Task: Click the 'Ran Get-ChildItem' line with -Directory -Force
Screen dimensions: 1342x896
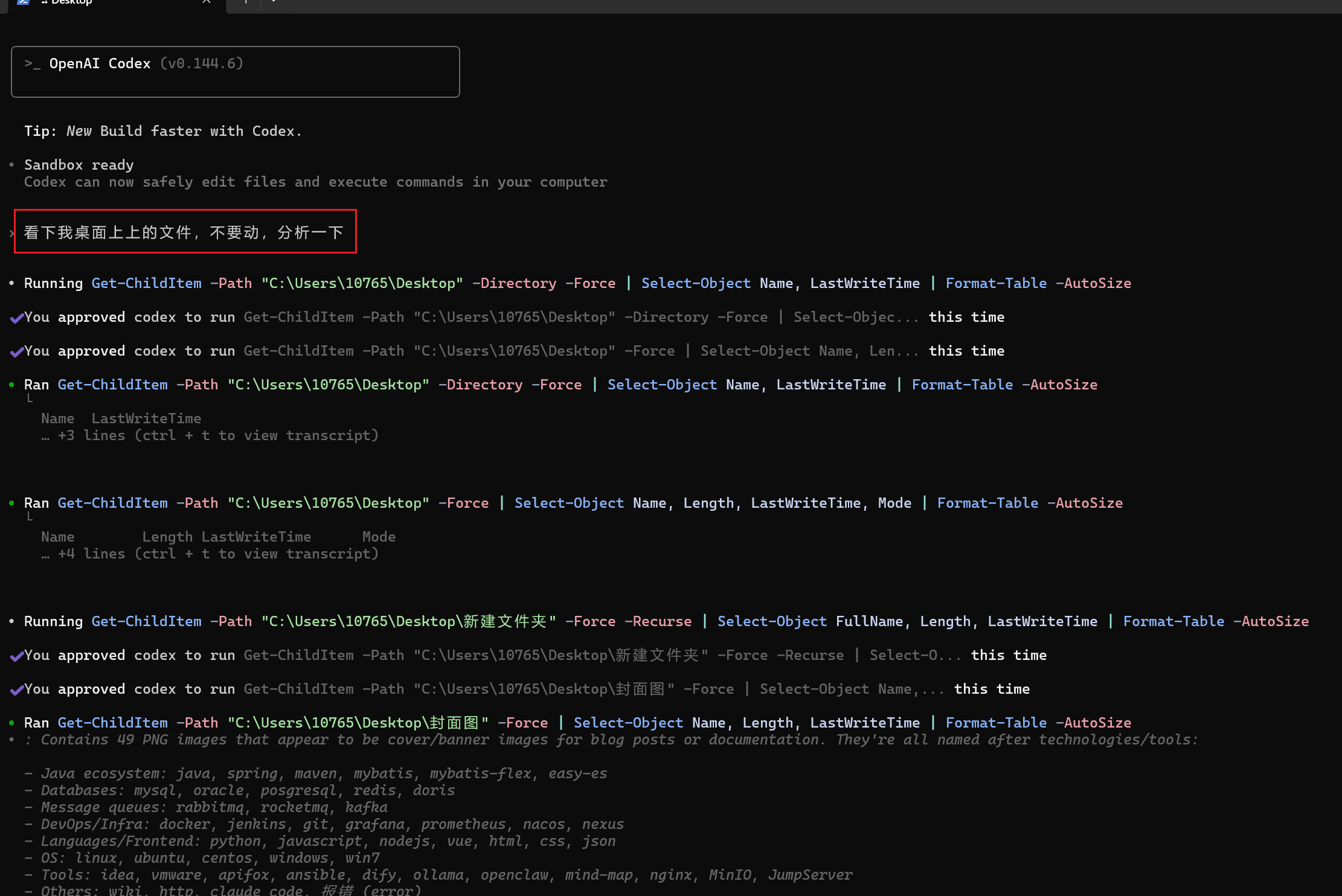Action: pos(560,385)
